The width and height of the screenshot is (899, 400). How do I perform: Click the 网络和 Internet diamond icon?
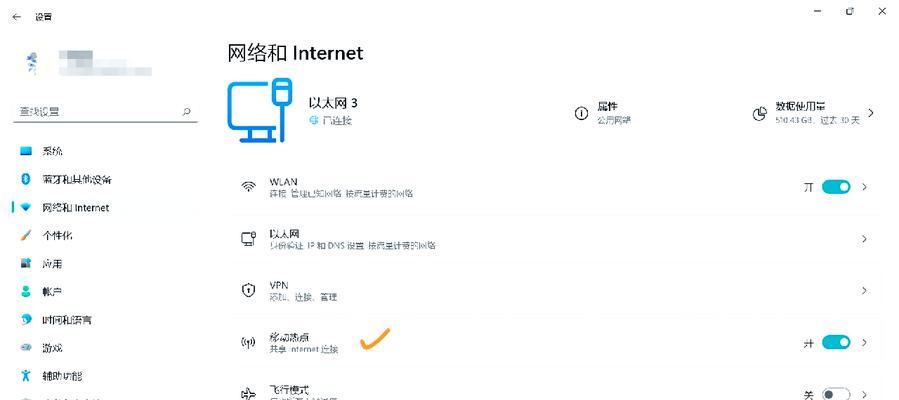26,207
